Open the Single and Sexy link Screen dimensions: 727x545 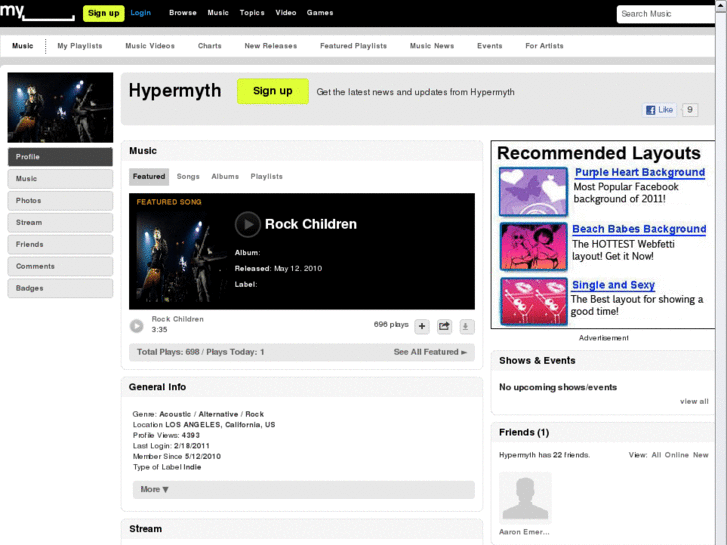coord(613,285)
